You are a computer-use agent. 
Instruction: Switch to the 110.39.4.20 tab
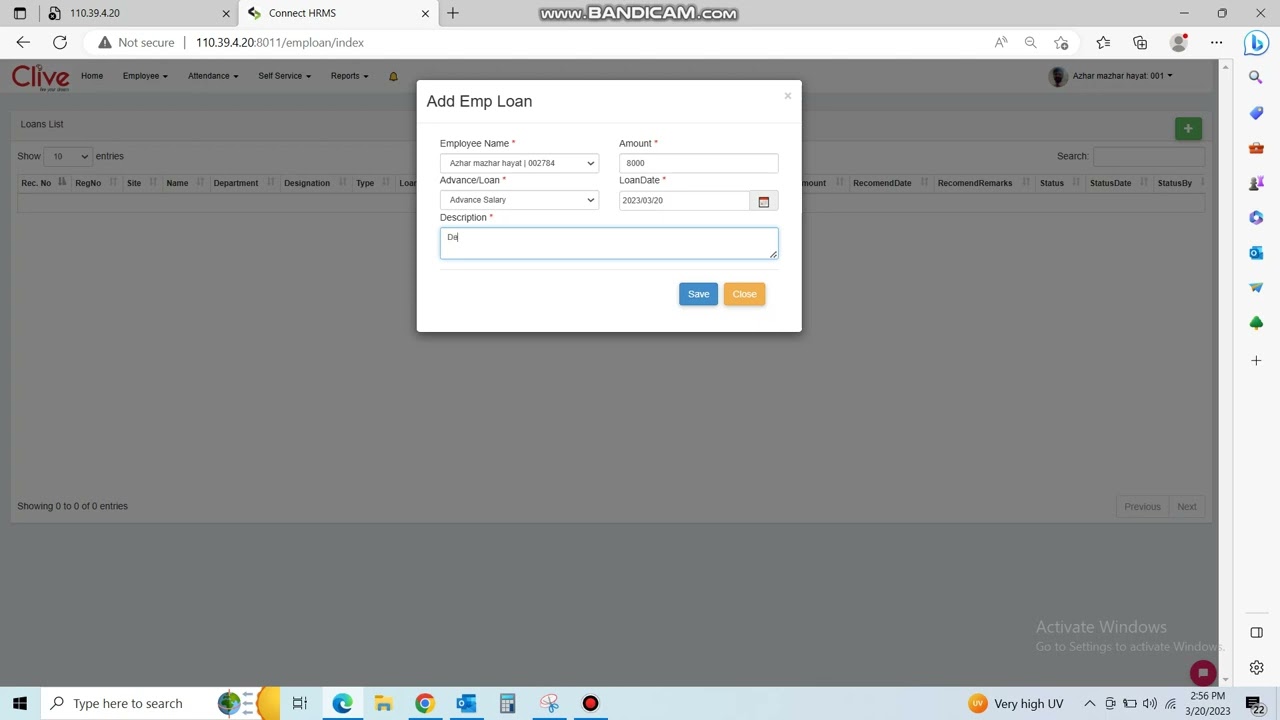(136, 13)
